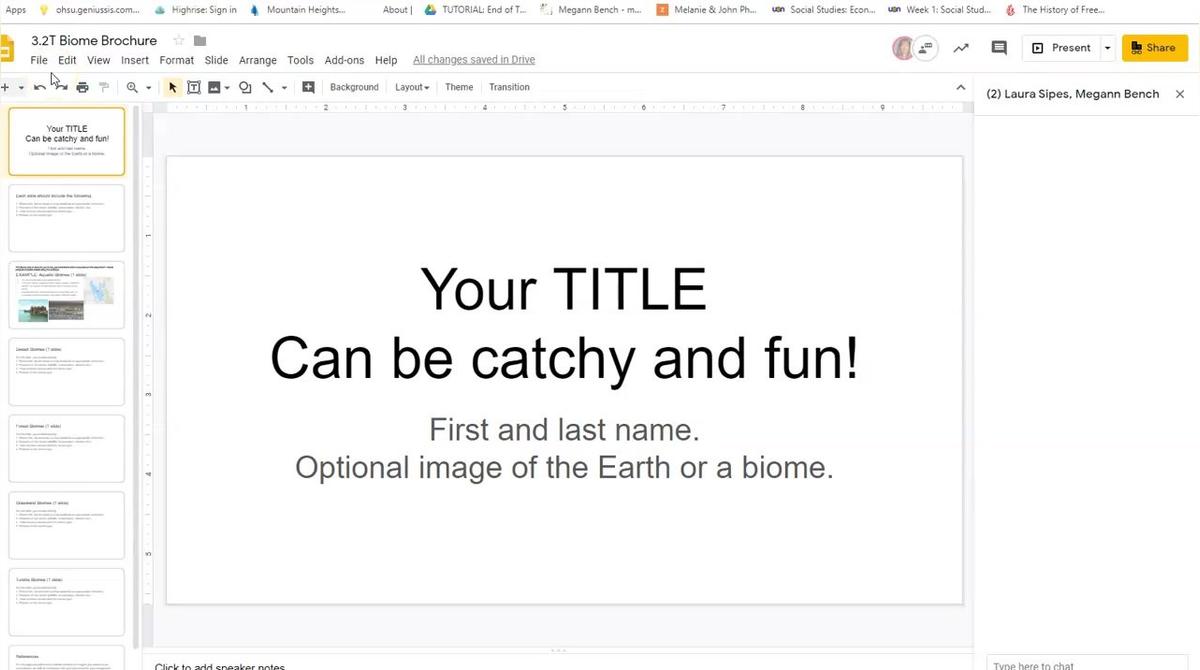Open Present options dropdown arrow

pos(1107,48)
